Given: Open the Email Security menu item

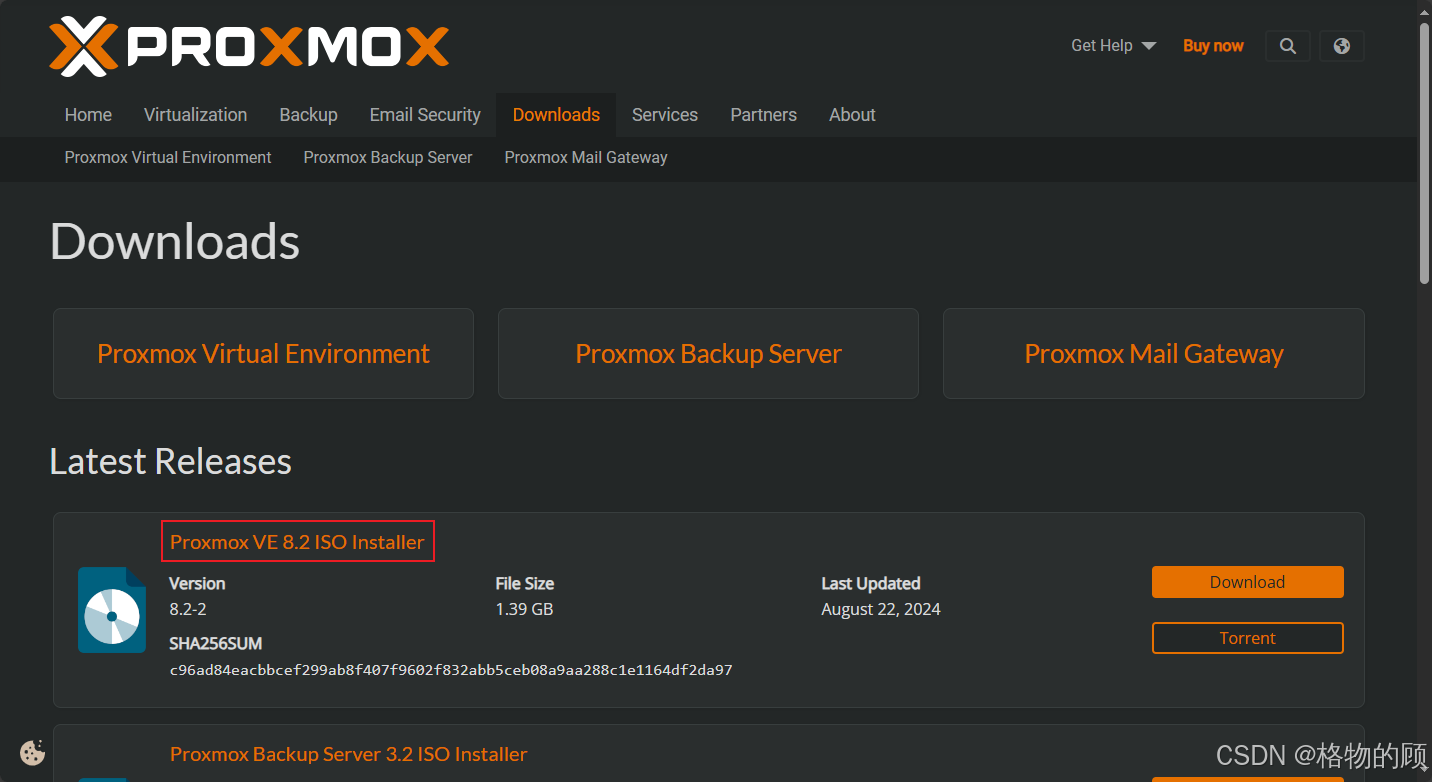Looking at the screenshot, I should [x=425, y=115].
